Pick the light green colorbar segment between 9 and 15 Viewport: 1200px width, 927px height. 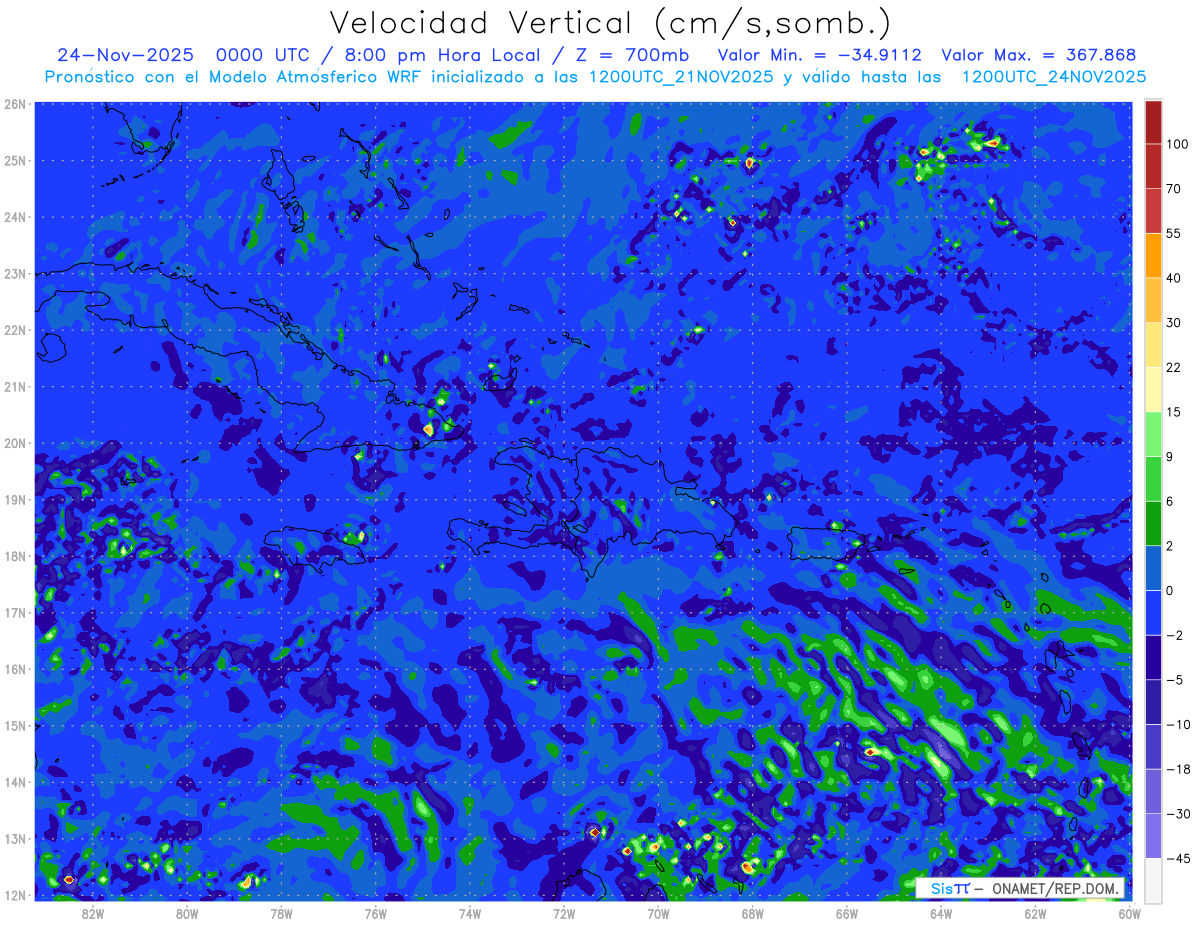click(1153, 434)
